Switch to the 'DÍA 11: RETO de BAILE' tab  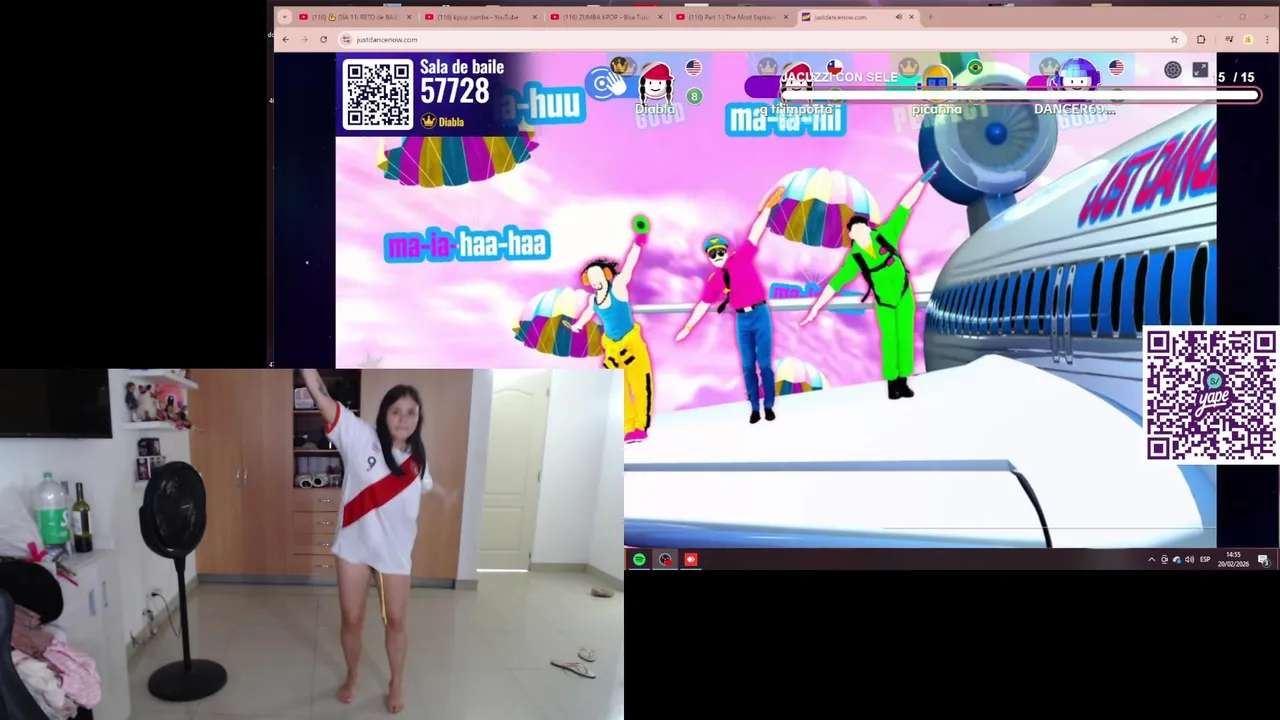coord(353,17)
